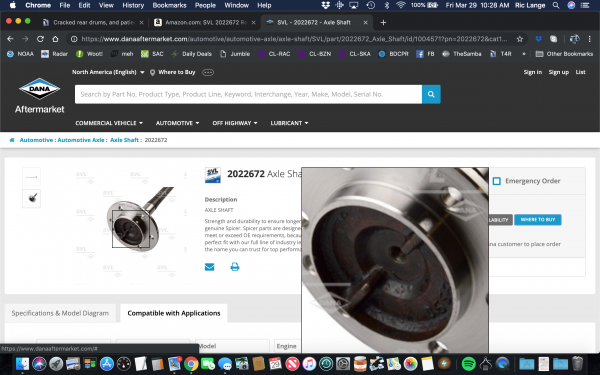Image resolution: width=600 pixels, height=375 pixels.
Task: Open the T4R bookmark
Action: coord(501,54)
